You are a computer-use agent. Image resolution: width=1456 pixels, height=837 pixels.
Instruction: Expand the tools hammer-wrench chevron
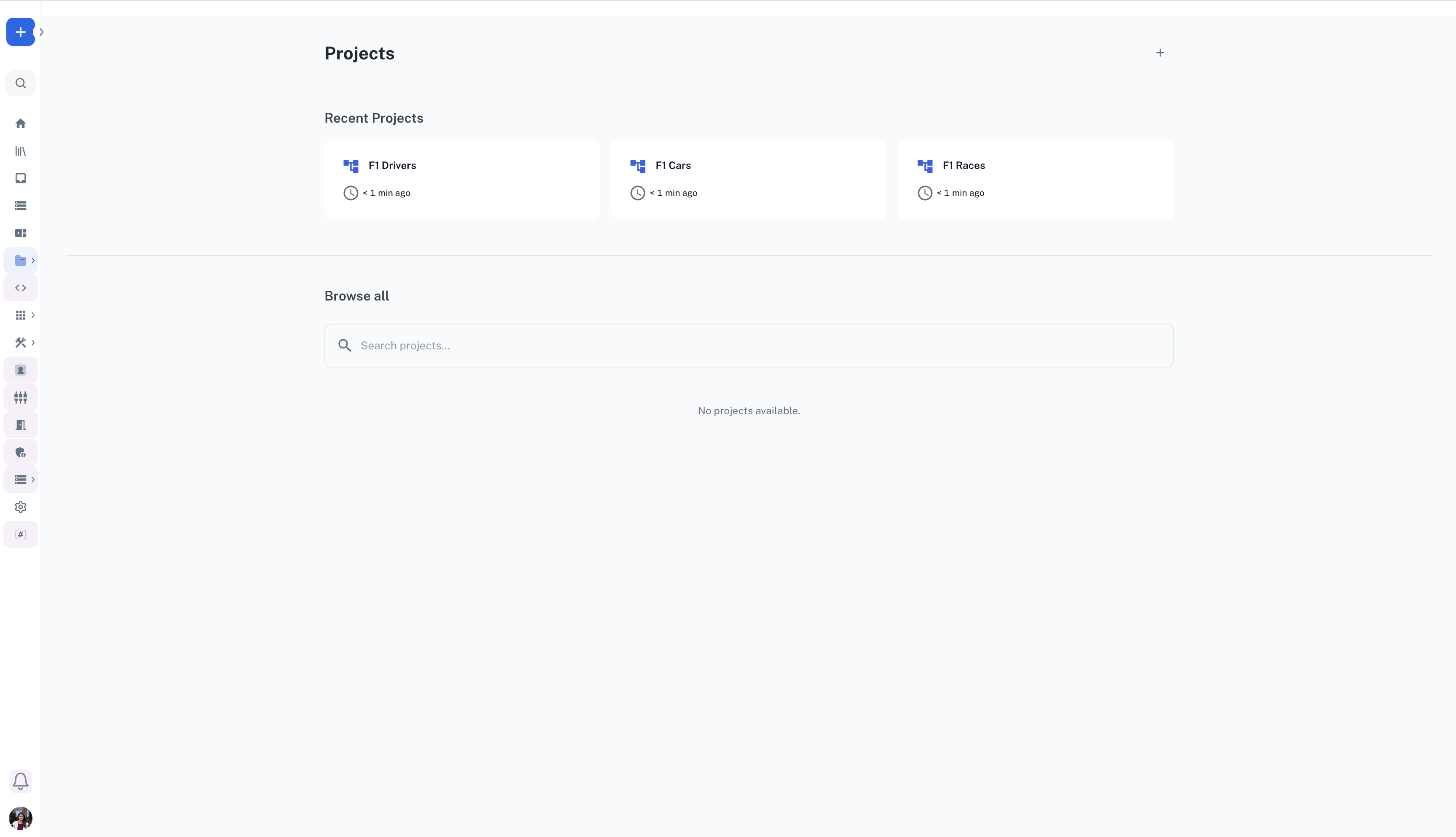[x=33, y=343]
